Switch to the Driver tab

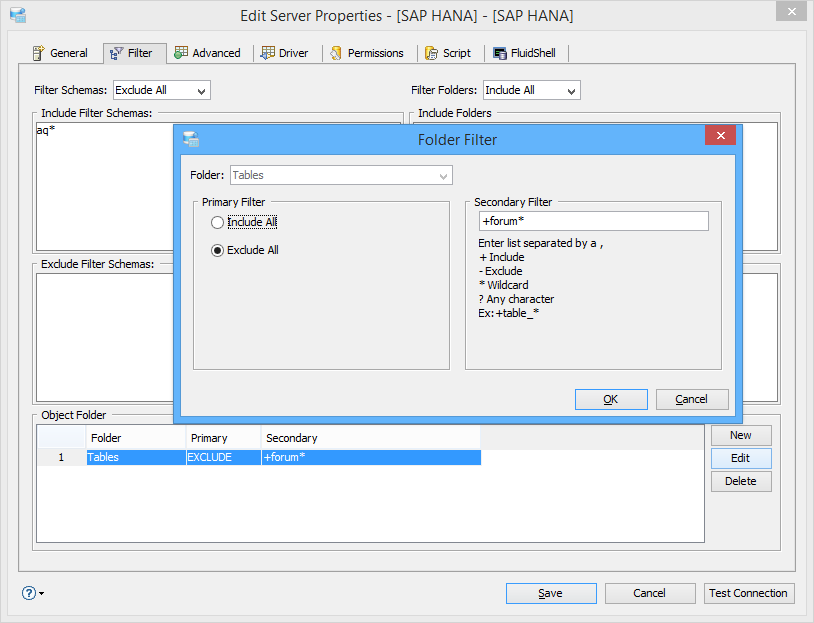point(284,53)
